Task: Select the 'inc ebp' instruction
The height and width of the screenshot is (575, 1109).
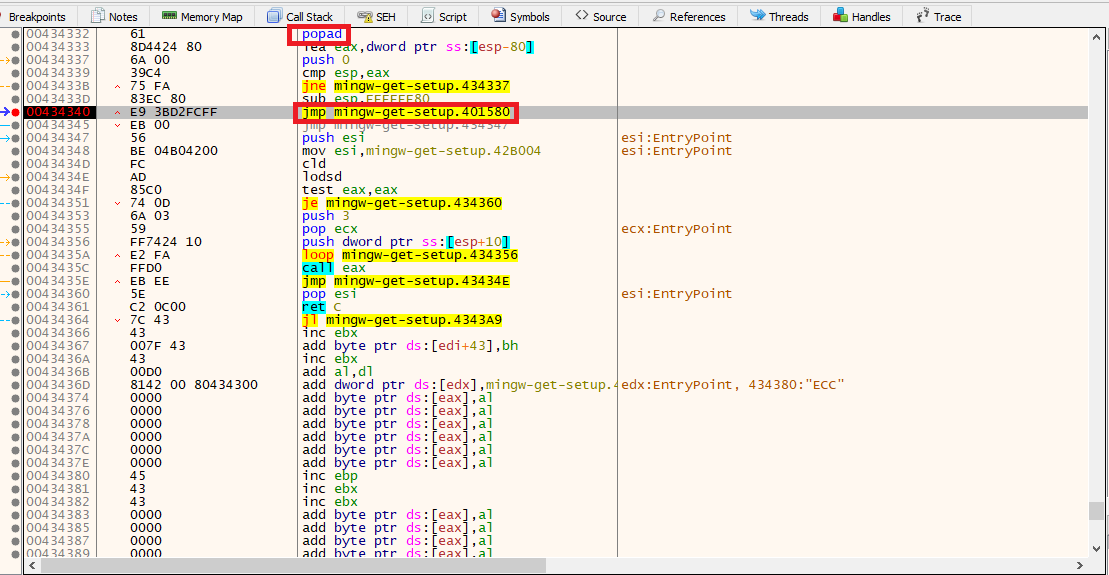Action: click(330, 476)
